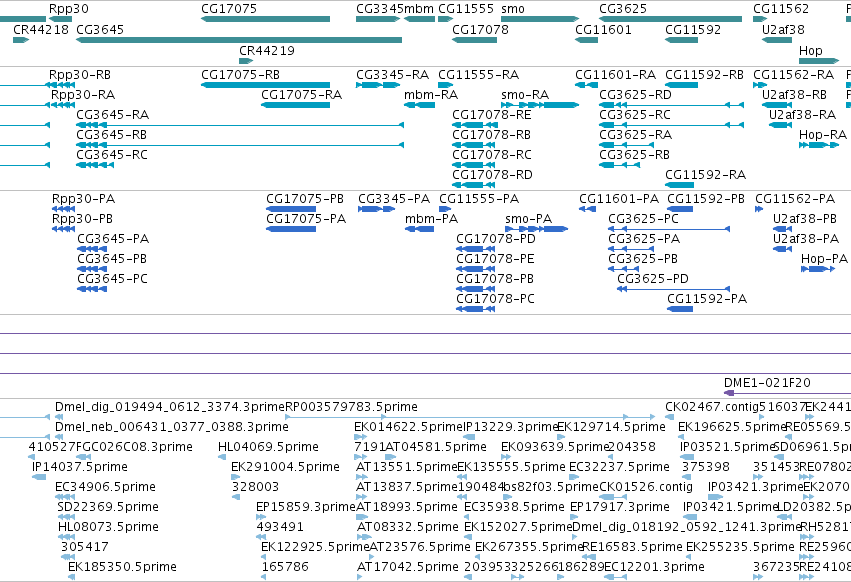This screenshot has width=851, height=582.
Task: Select transcript CG17078-RD
Action: [x=473, y=185]
